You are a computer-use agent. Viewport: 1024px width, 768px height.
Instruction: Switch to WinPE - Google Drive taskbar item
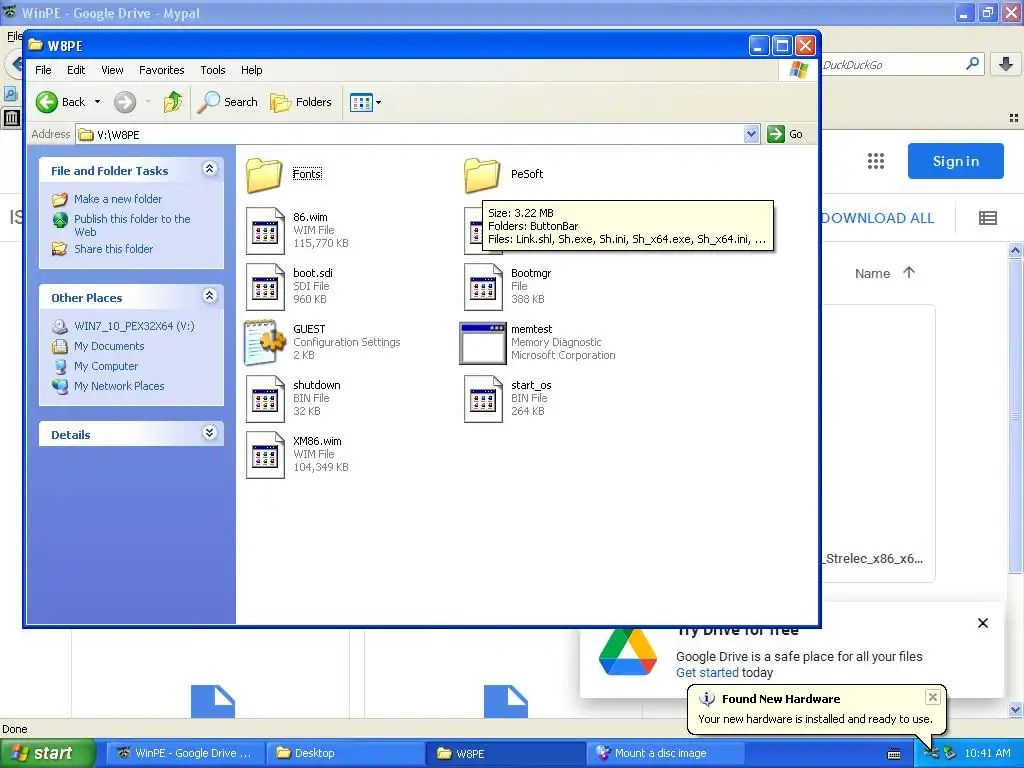[x=185, y=753]
